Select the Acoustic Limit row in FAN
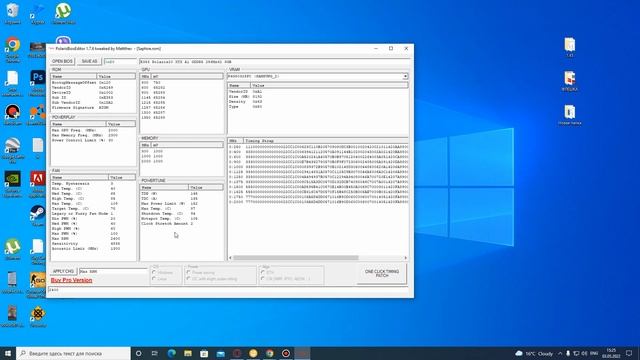The height and width of the screenshot is (360, 640). point(93,248)
